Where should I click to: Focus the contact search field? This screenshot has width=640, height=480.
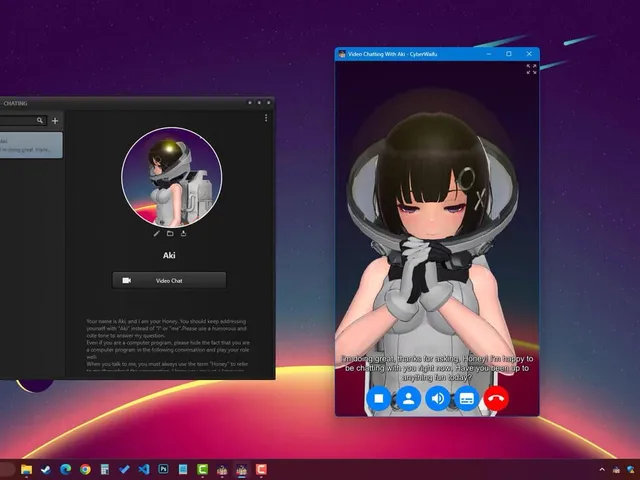pos(23,120)
